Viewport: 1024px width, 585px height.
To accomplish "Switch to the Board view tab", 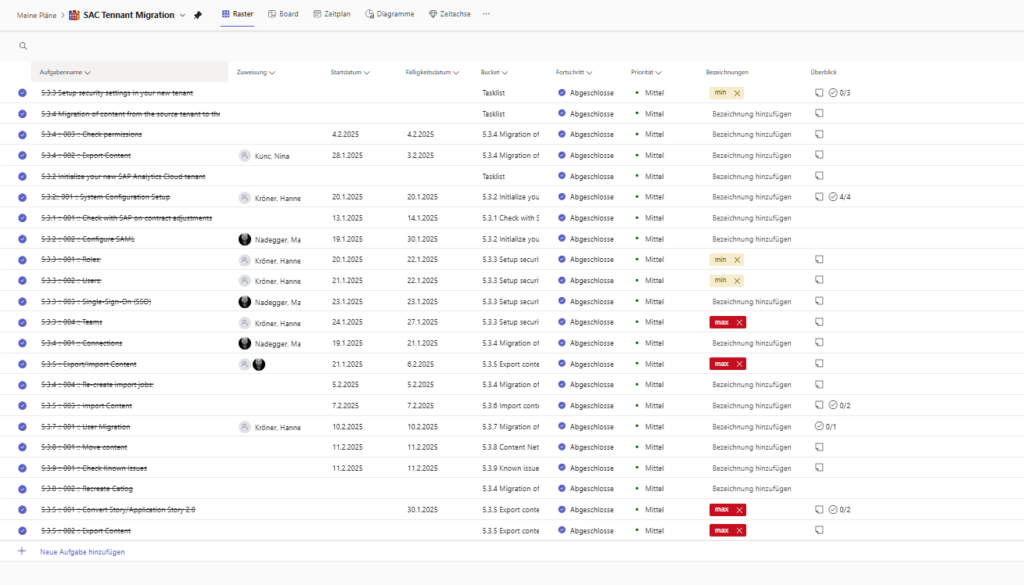I will (x=282, y=15).
